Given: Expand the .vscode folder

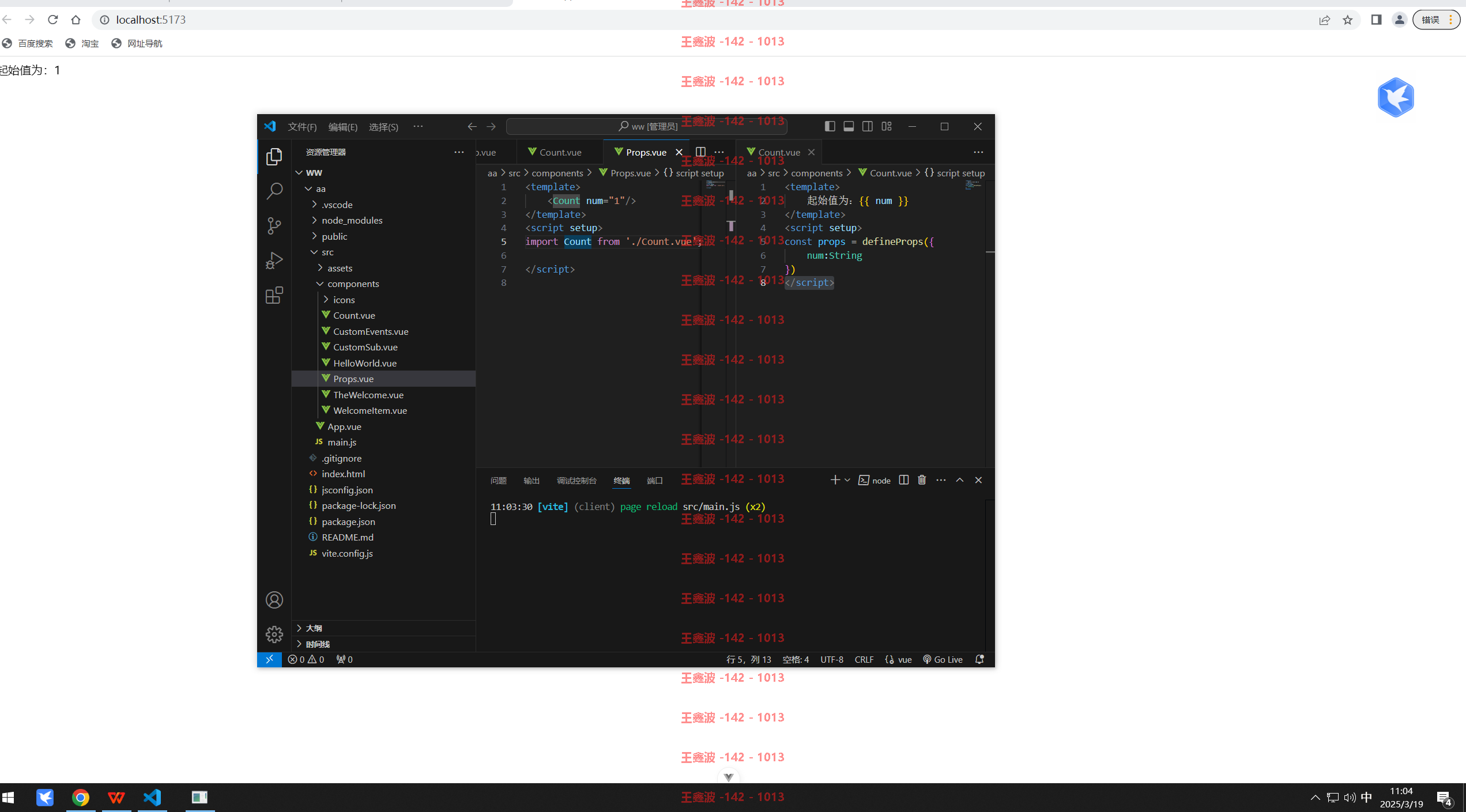Looking at the screenshot, I should (314, 205).
